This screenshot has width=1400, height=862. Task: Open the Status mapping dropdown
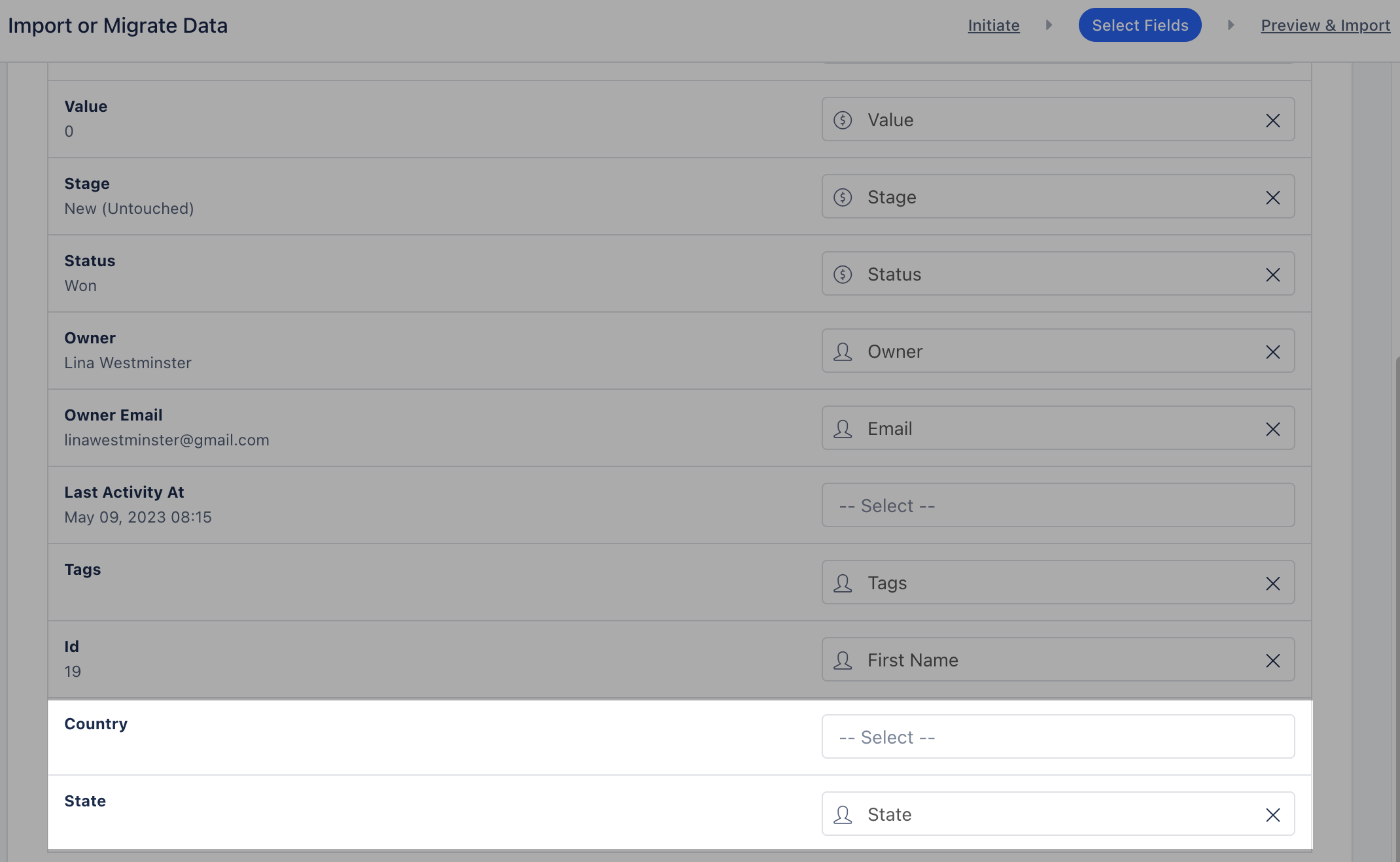click(1058, 273)
